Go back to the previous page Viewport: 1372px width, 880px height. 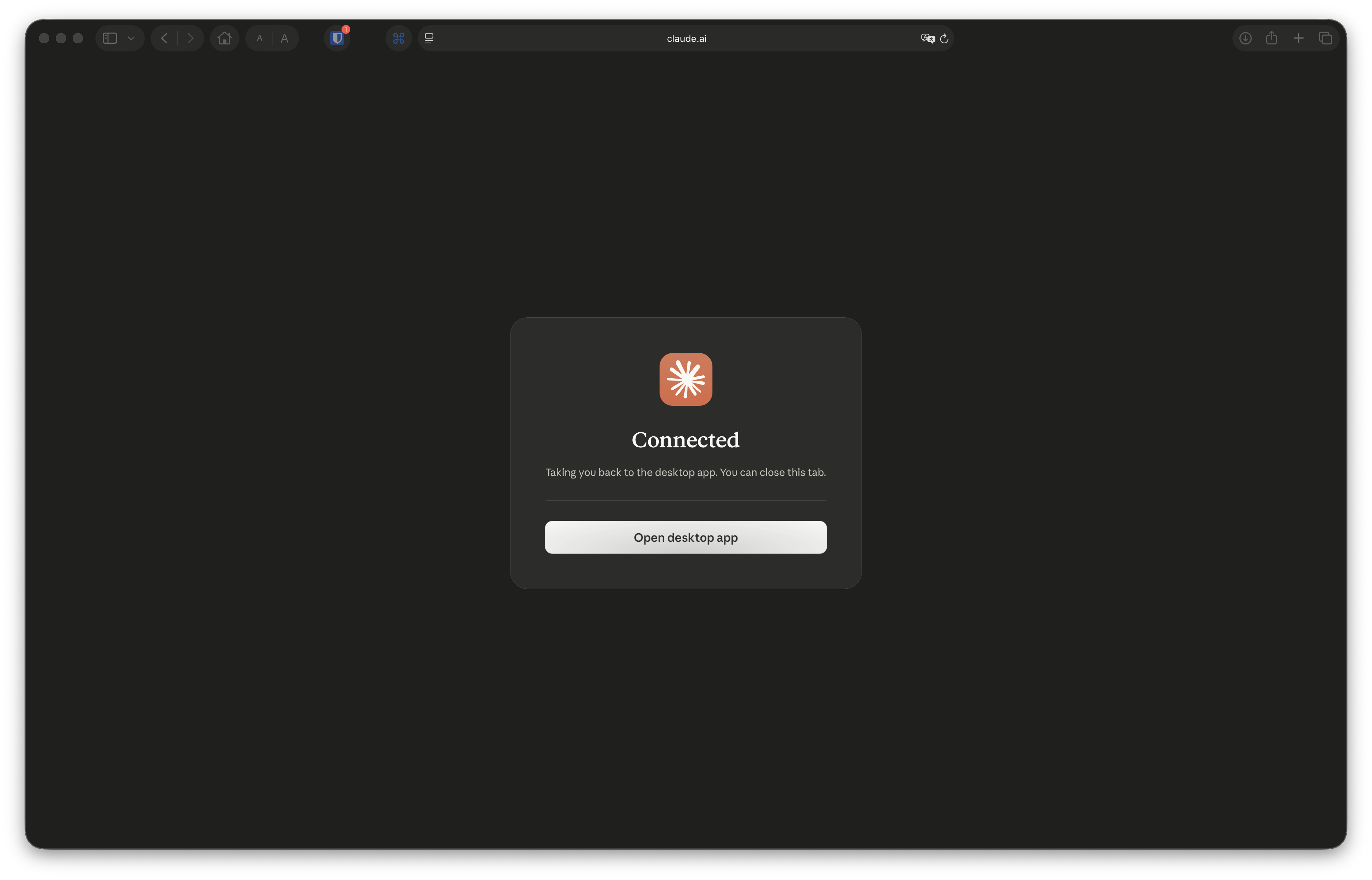165,38
